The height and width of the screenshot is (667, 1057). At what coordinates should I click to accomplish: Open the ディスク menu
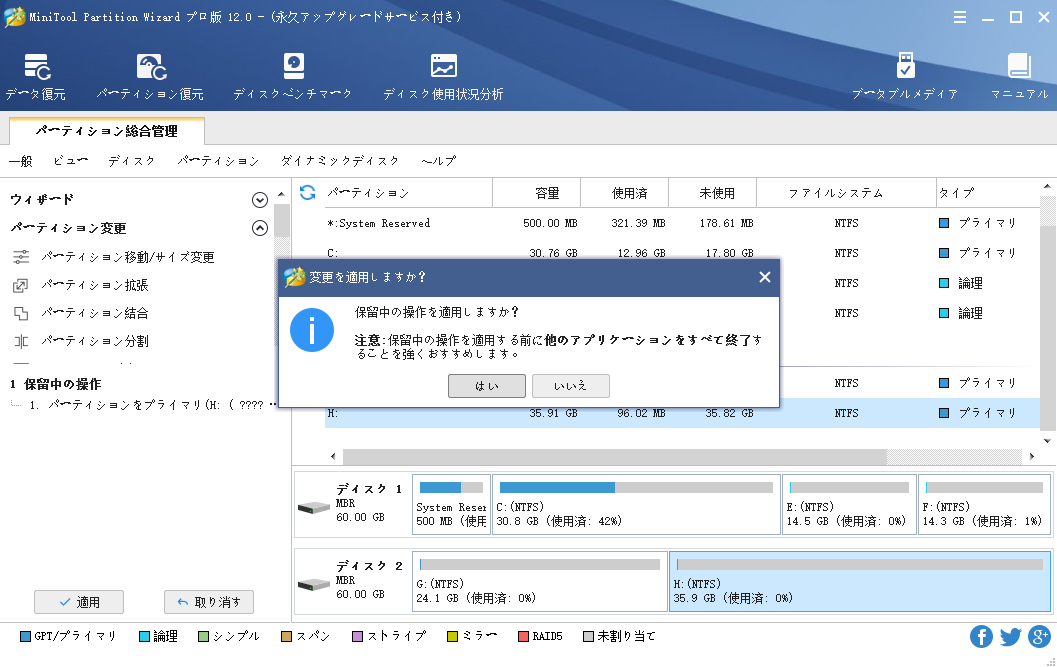[x=131, y=161]
